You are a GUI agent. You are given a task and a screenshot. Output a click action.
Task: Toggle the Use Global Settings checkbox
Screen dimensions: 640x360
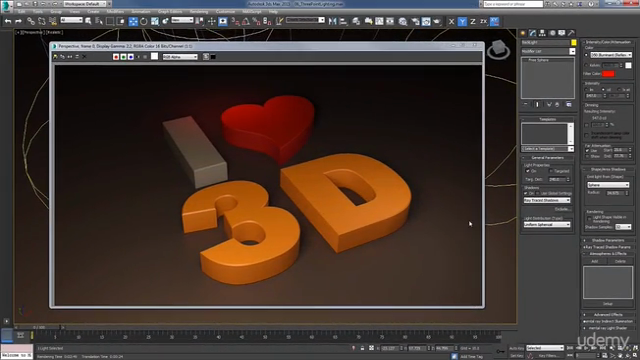(x=538, y=193)
